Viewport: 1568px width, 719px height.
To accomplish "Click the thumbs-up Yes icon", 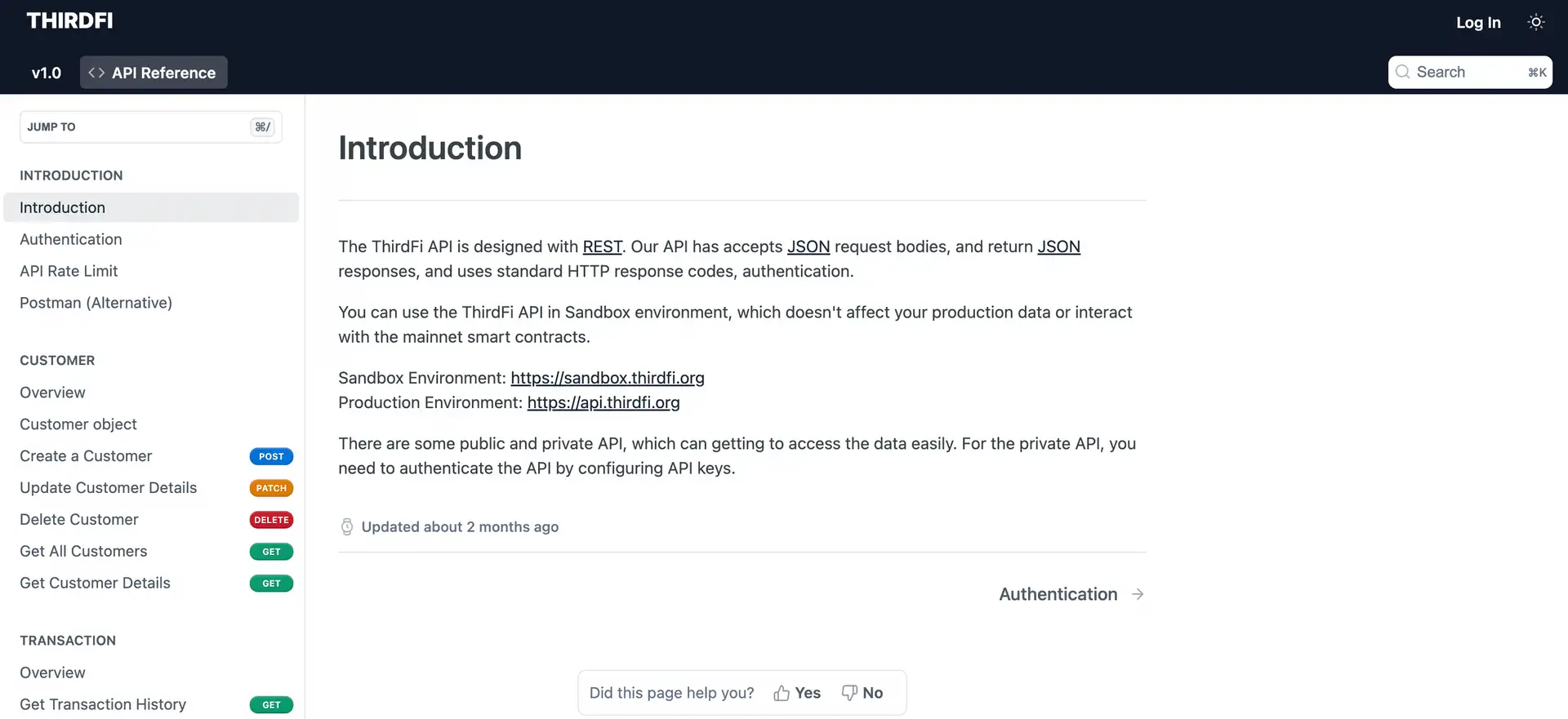I will pyautogui.click(x=782, y=693).
